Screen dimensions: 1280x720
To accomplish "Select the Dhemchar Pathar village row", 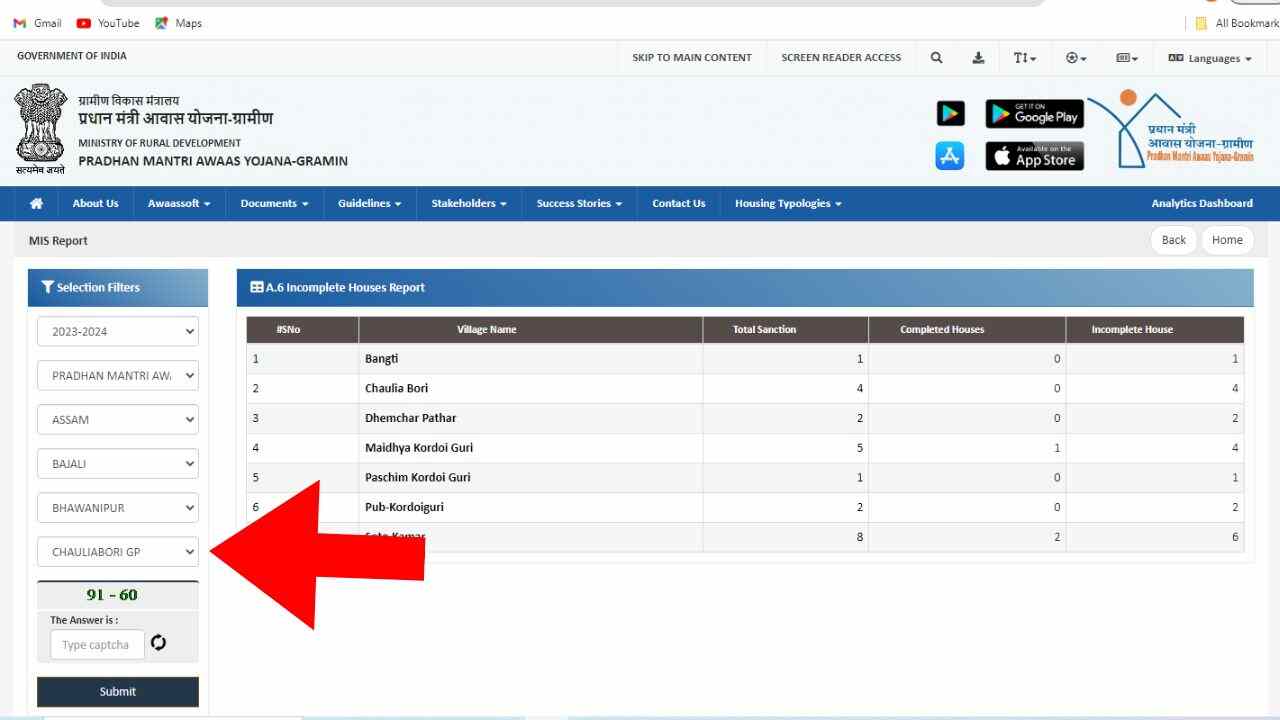I will tap(745, 418).
